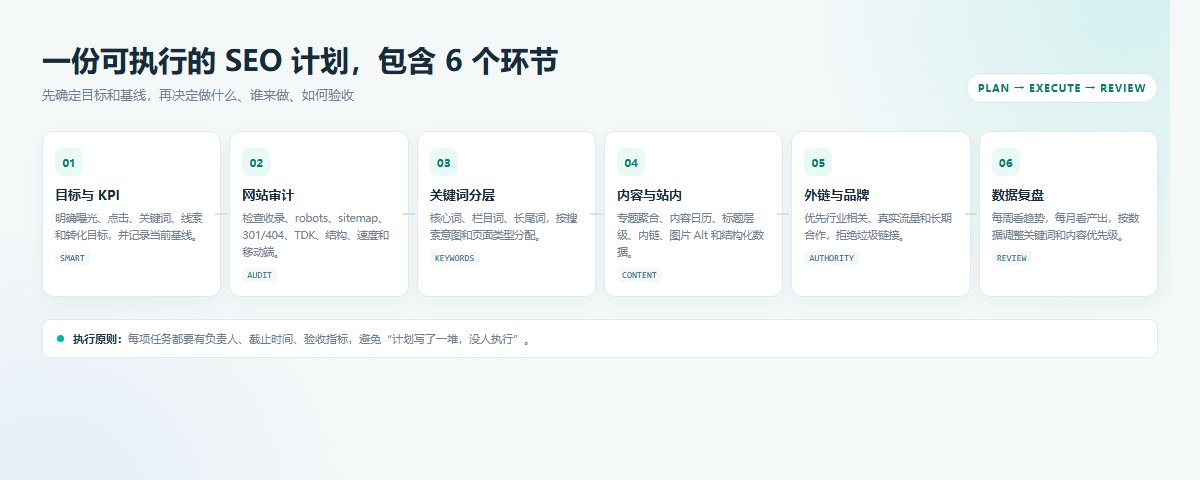Click the 目标与 KPI card title
Viewport: 1200px width, 480px height.
click(87, 195)
